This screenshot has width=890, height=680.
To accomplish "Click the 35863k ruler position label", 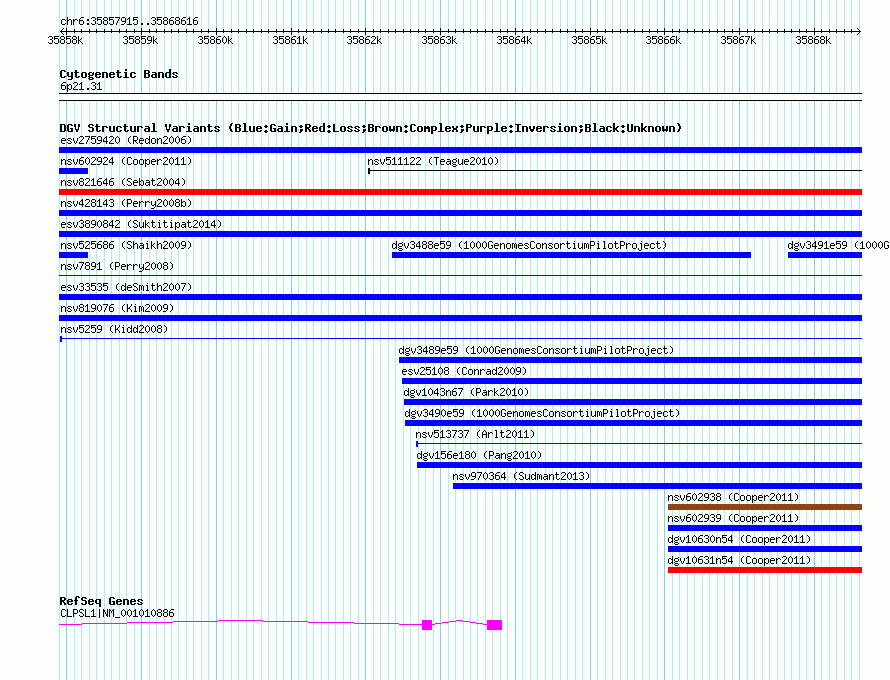I will pos(438,40).
